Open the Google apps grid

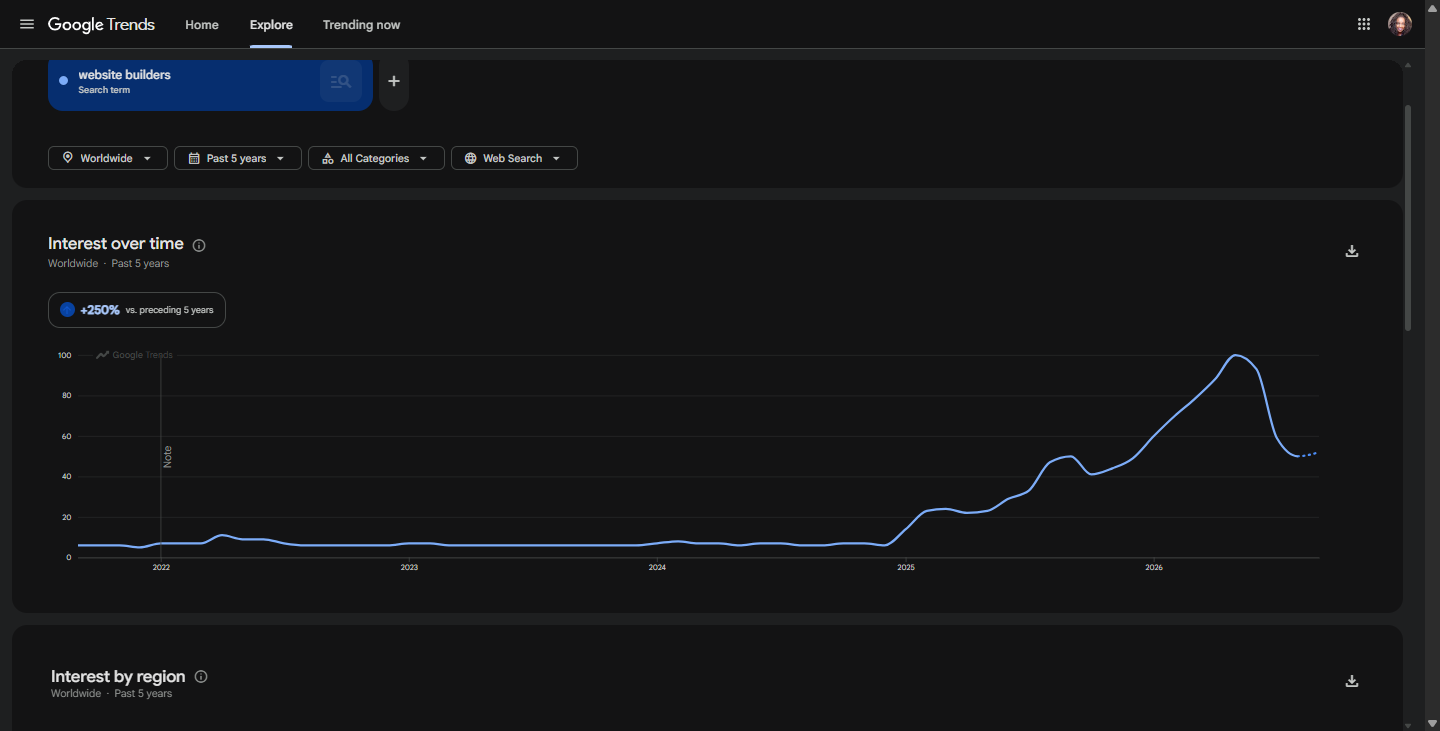pyautogui.click(x=1363, y=24)
